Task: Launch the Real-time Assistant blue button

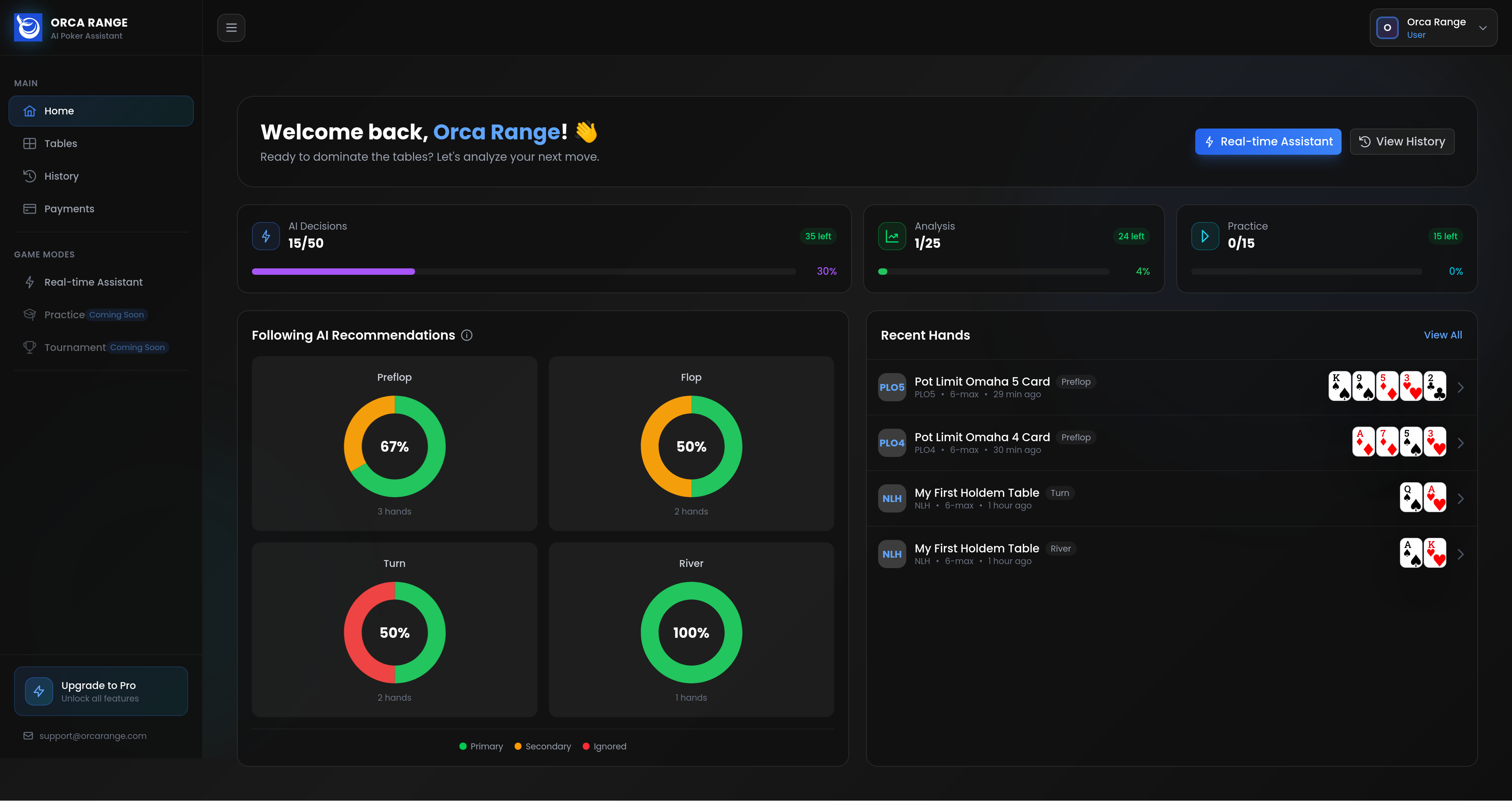Action: pyautogui.click(x=1268, y=141)
